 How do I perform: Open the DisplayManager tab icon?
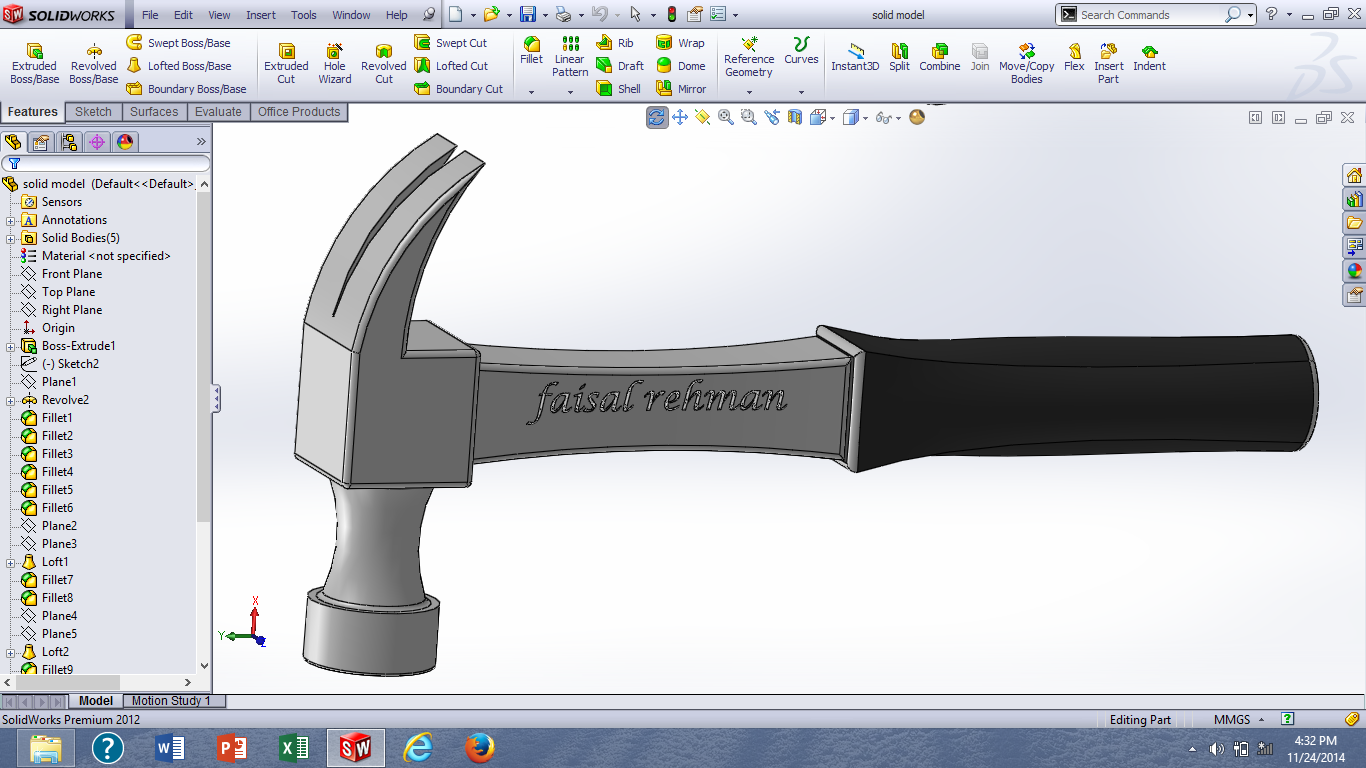click(x=125, y=142)
